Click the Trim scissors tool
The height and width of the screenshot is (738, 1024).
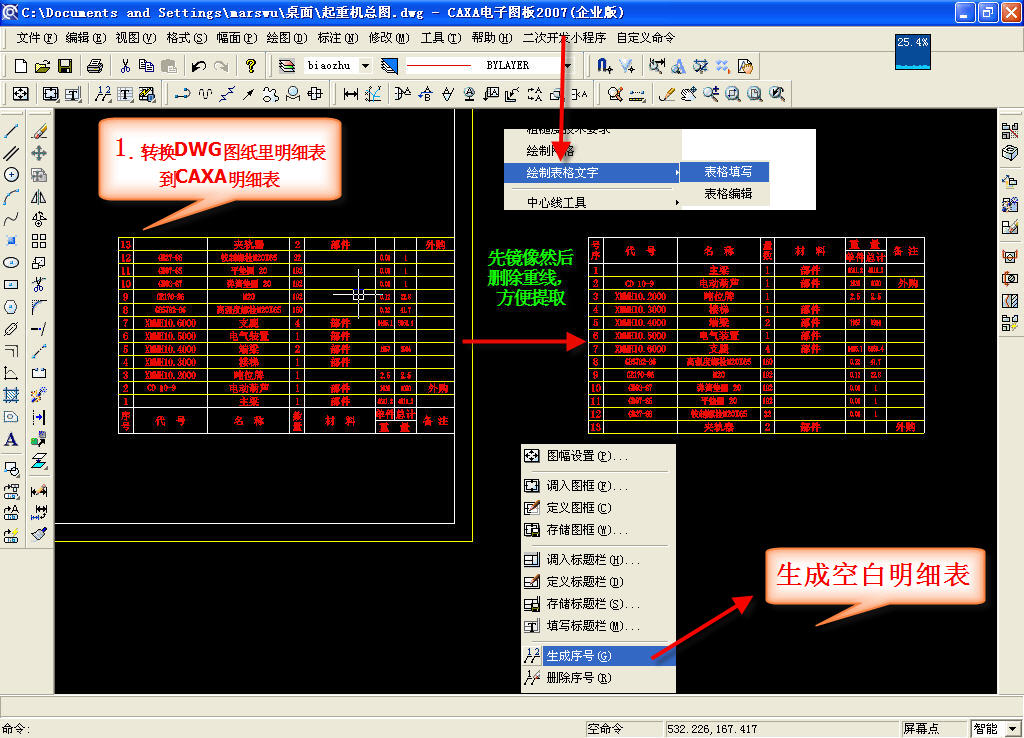click(39, 285)
